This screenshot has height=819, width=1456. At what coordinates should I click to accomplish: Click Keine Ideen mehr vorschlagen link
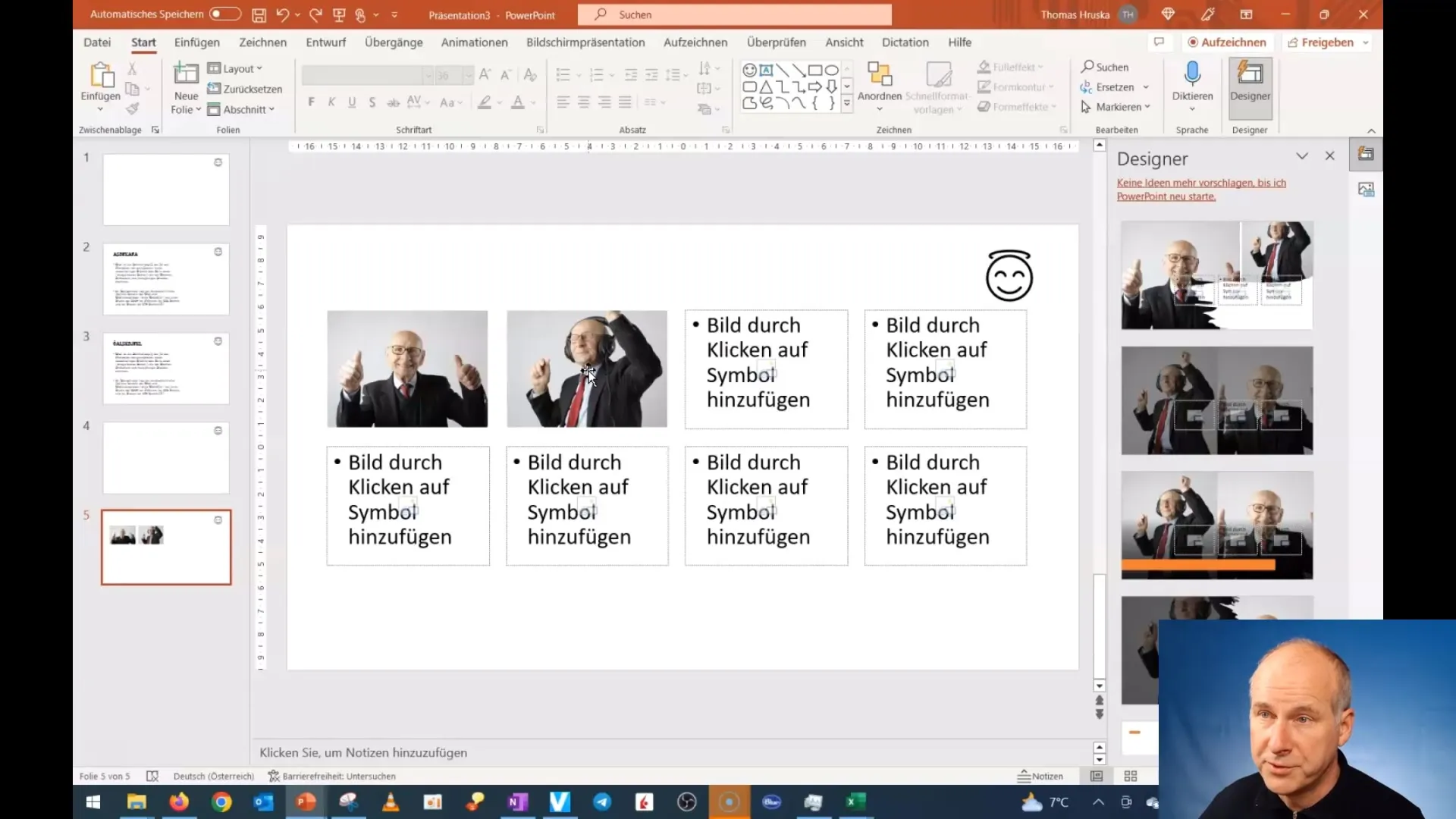1201,190
